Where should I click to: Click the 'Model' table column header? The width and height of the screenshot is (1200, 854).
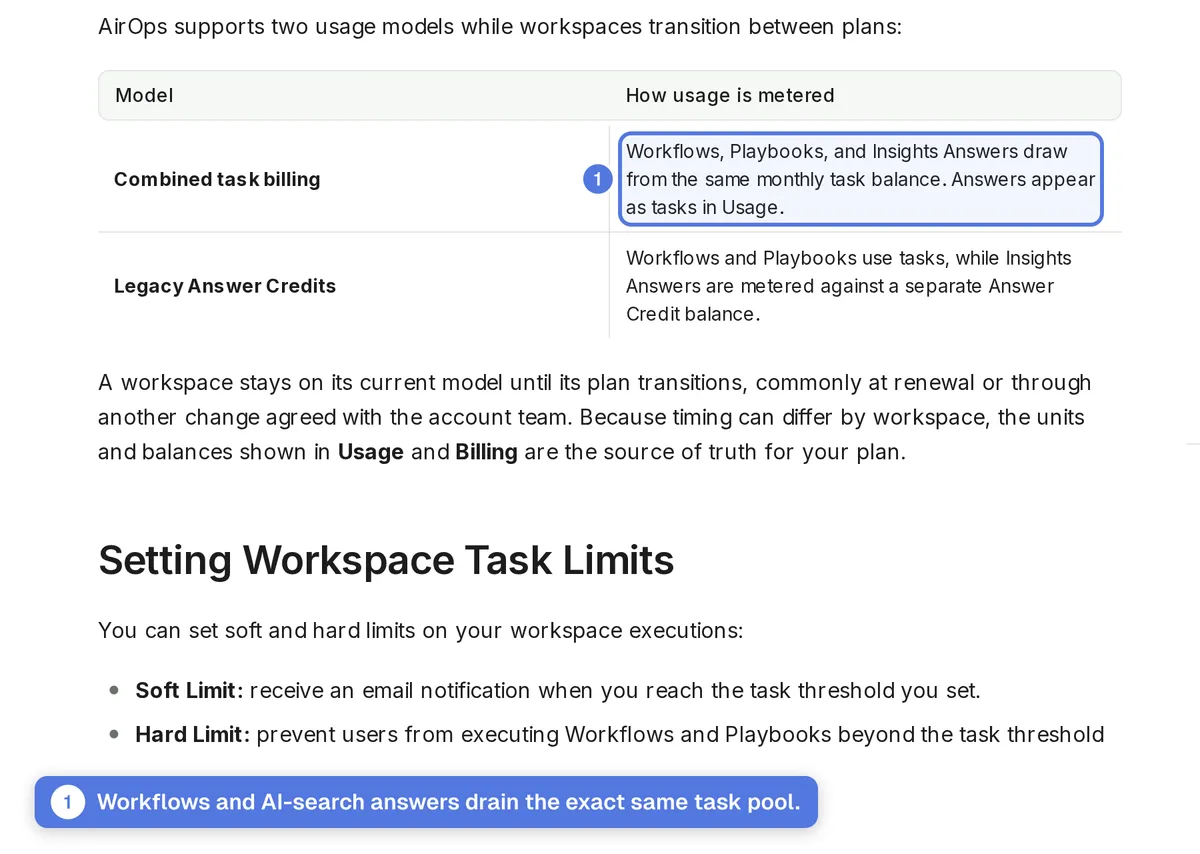[144, 95]
